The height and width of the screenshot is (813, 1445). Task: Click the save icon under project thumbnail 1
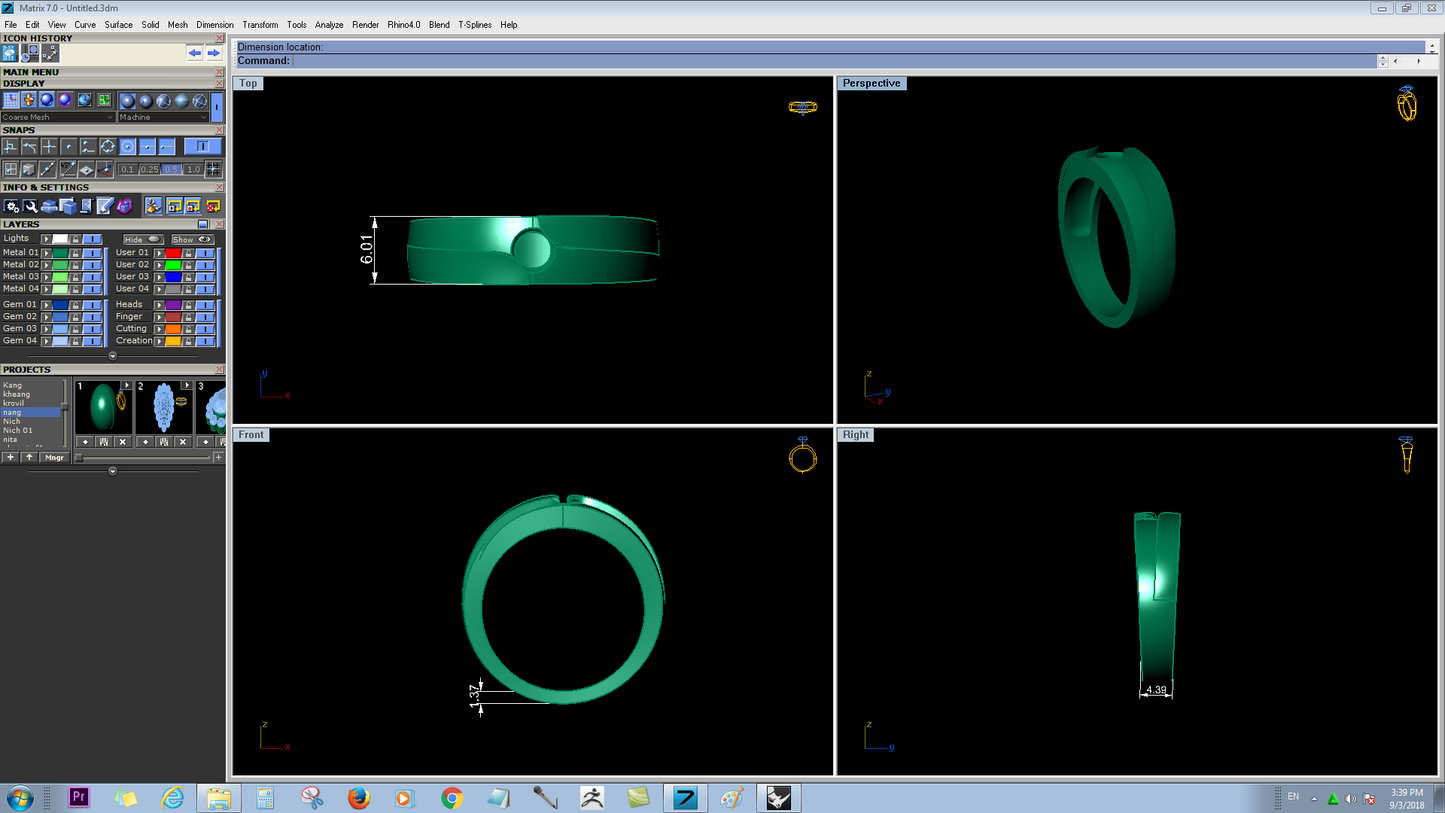pyautogui.click(x=104, y=442)
